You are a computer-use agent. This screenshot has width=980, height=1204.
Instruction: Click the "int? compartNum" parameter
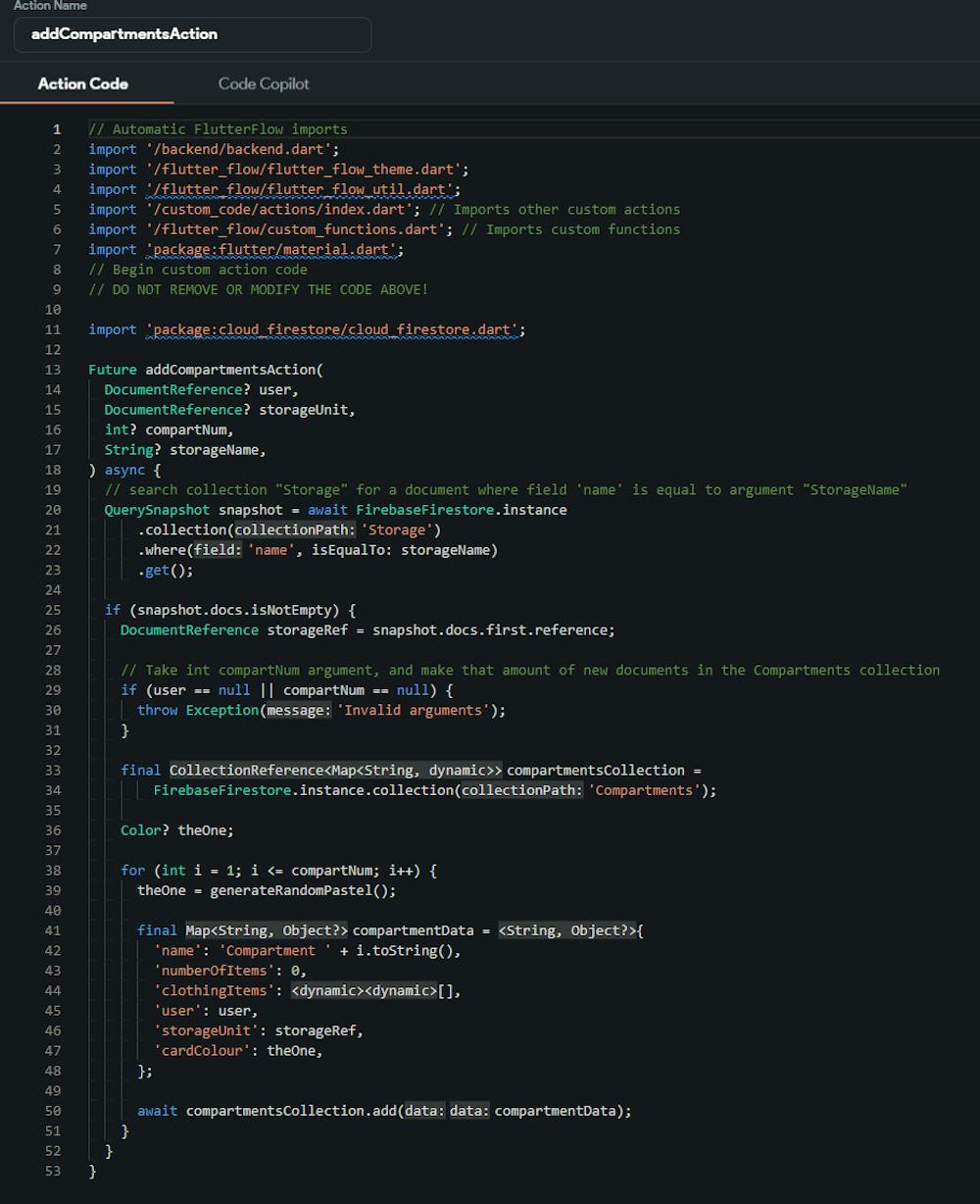click(169, 429)
